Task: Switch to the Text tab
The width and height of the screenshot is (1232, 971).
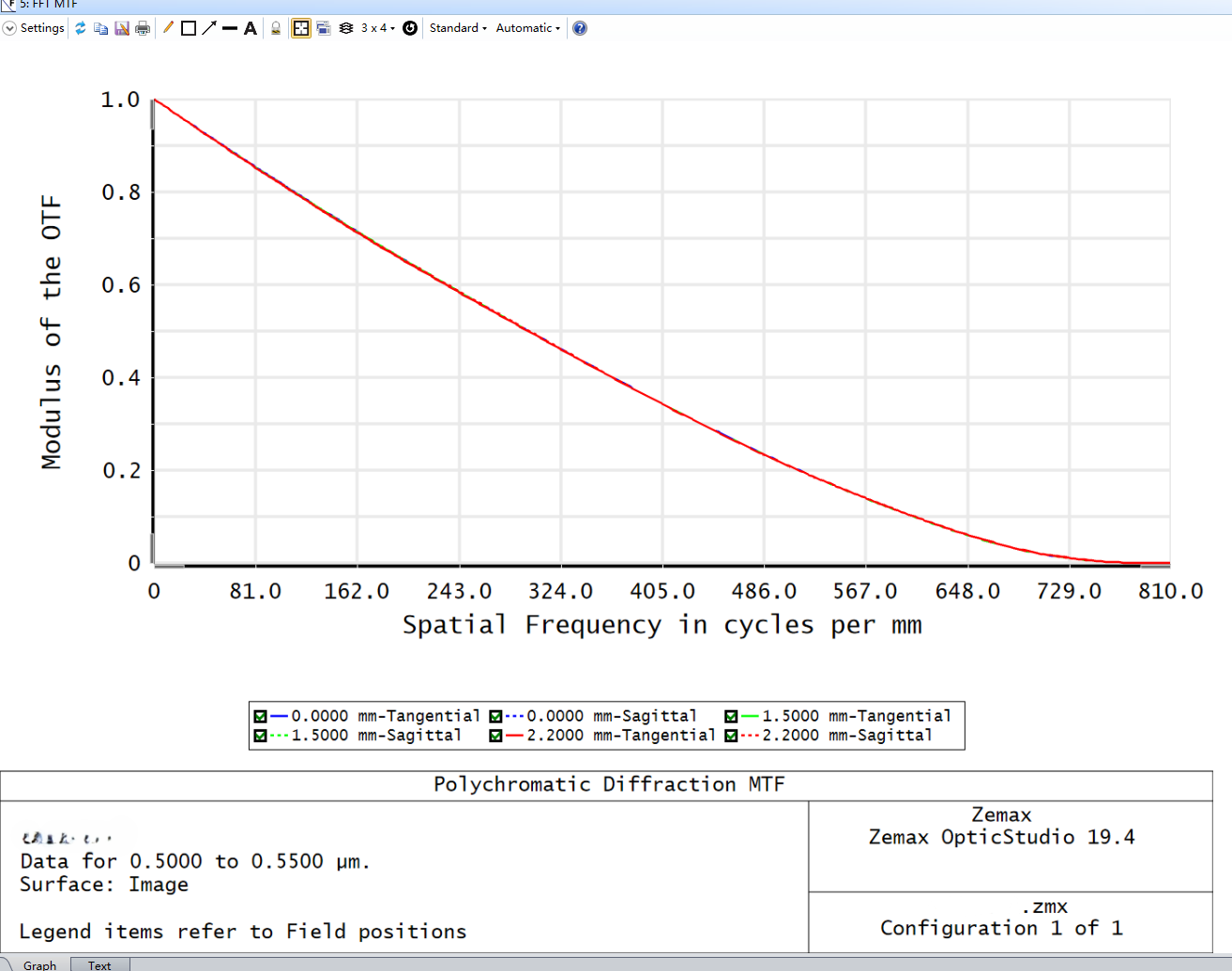Action: (99, 964)
